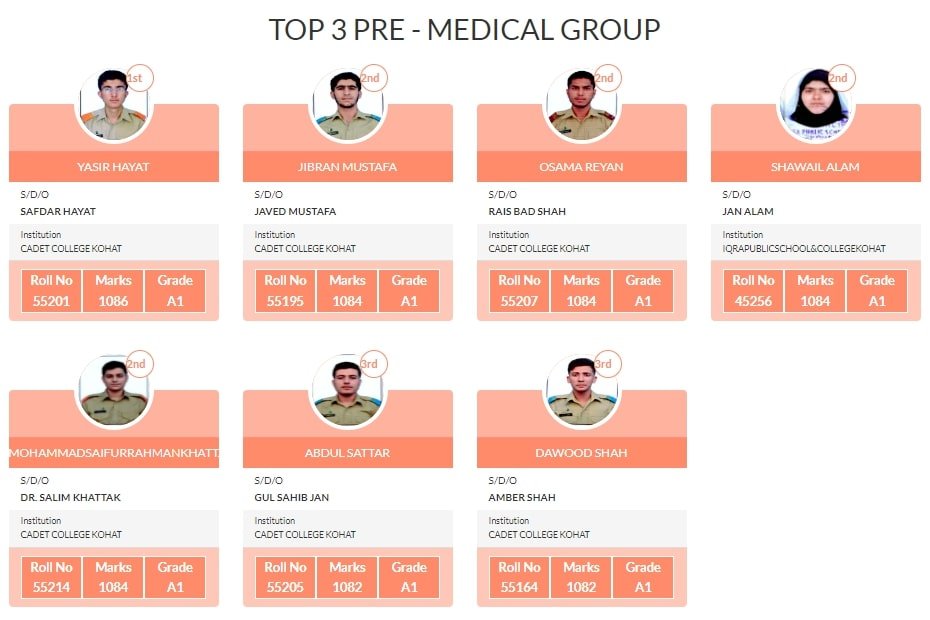
Task: View Shawail Alam's profile photo
Action: pyautogui.click(x=814, y=106)
